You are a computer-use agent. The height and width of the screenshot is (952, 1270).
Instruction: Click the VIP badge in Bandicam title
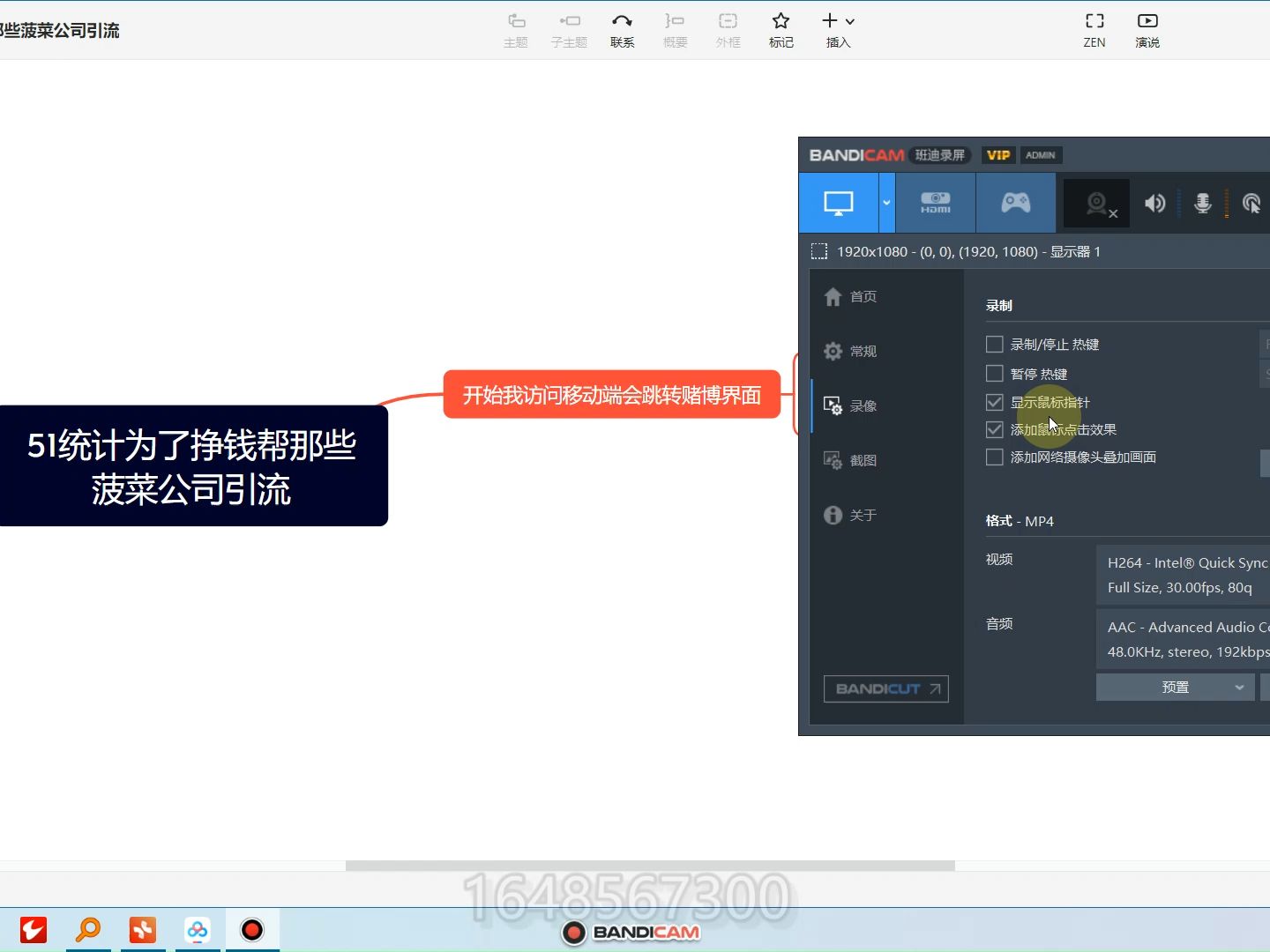997,155
